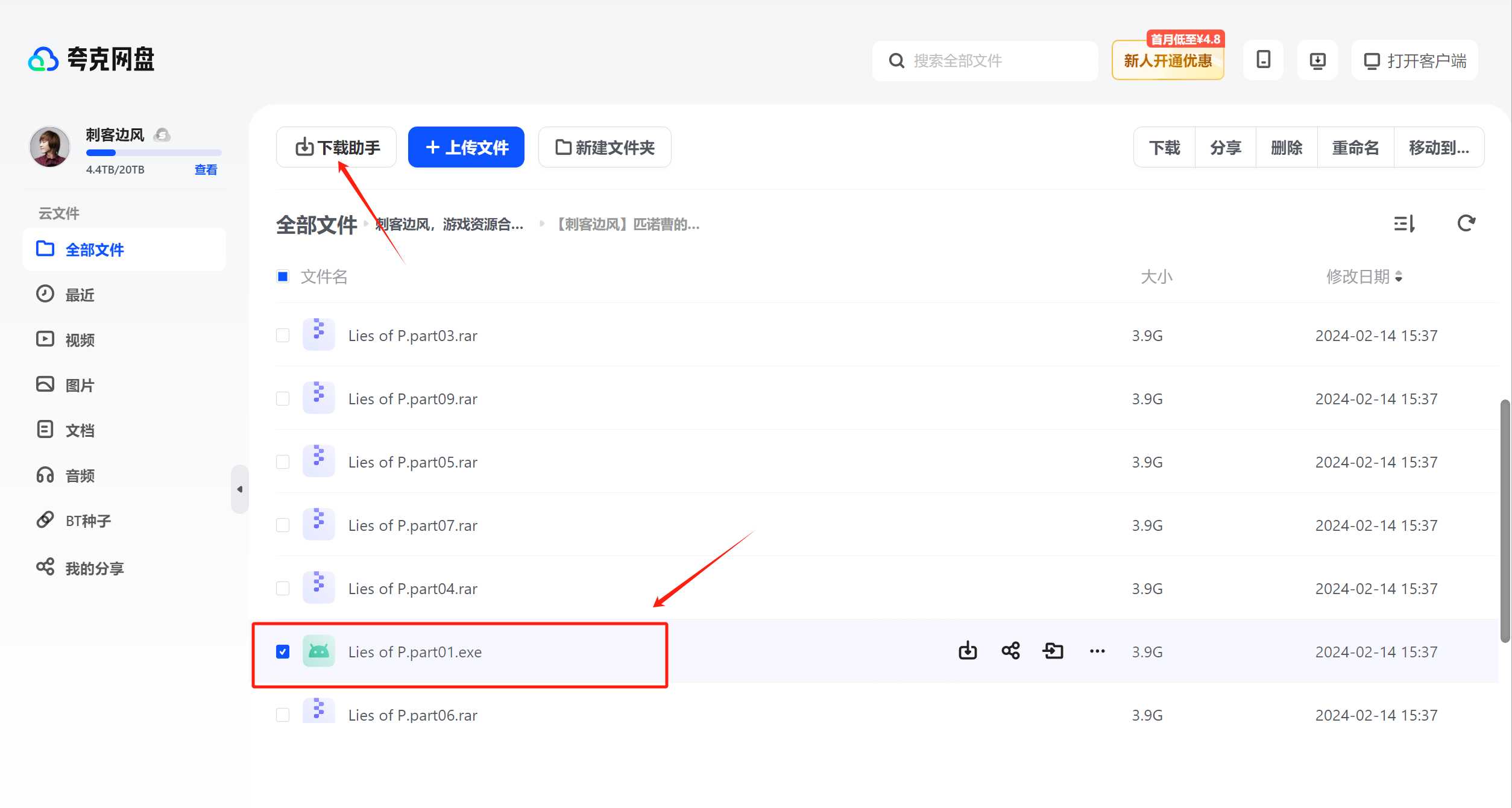Check the box for Lies of P.part06.rar
The image size is (1512, 808).
tap(283, 715)
